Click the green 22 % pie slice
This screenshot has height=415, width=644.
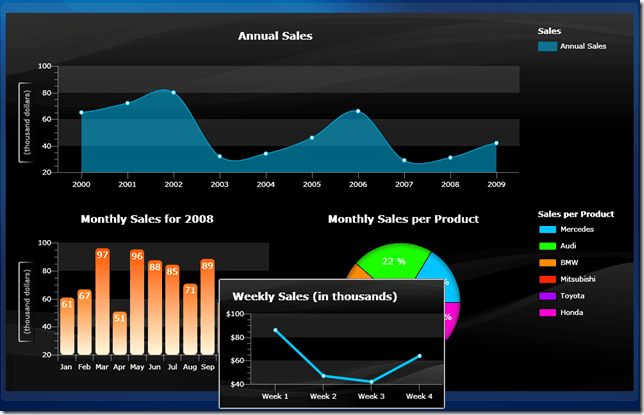pyautogui.click(x=393, y=261)
